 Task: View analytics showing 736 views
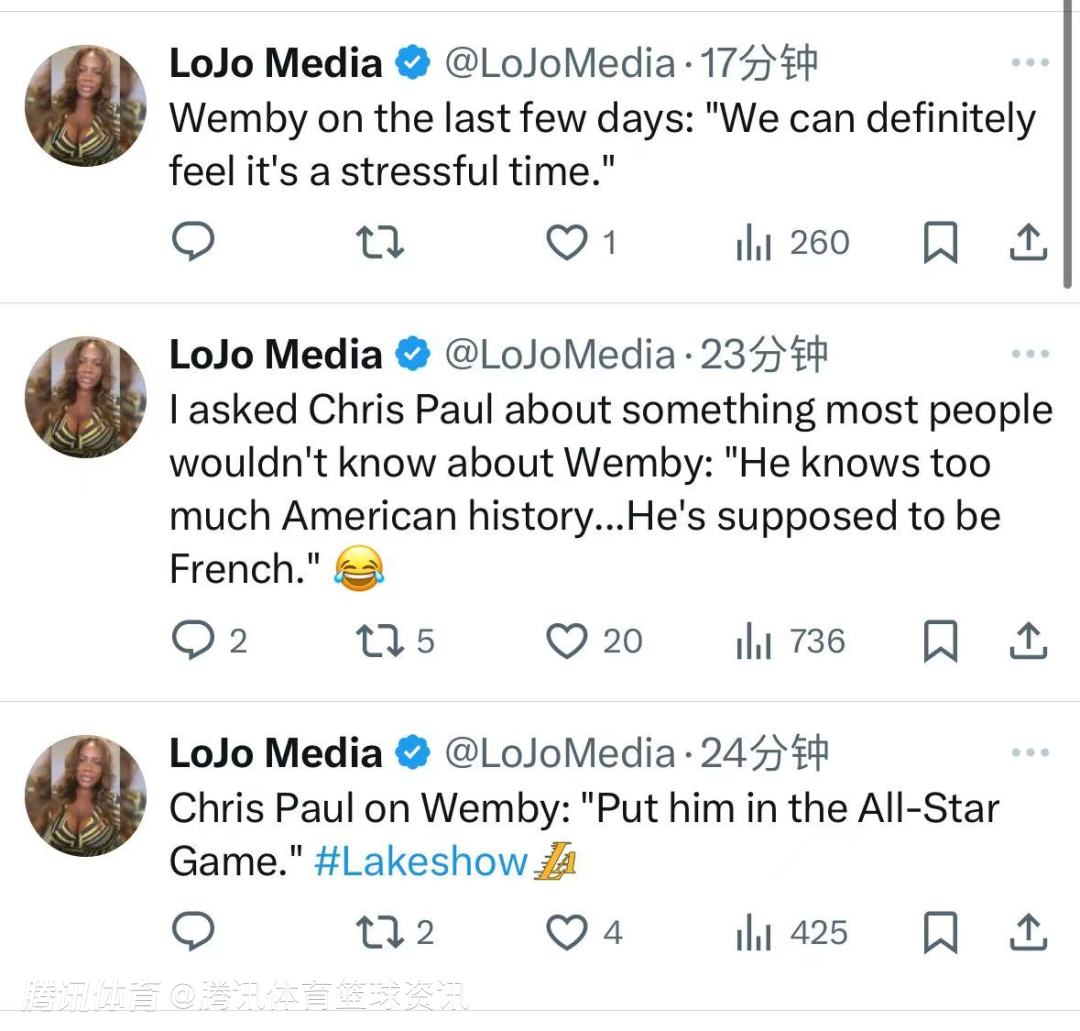click(x=791, y=641)
